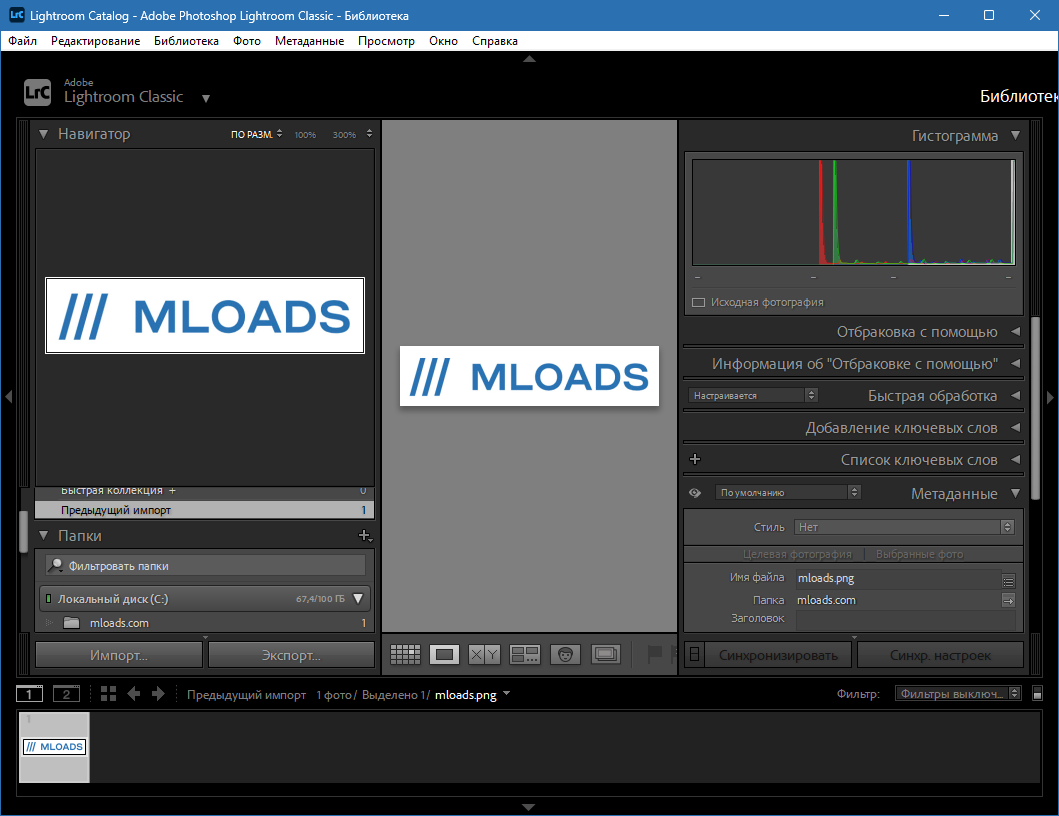Go back with the filmstrip left arrow
Viewport: 1059px width, 816px height.
pos(134,694)
